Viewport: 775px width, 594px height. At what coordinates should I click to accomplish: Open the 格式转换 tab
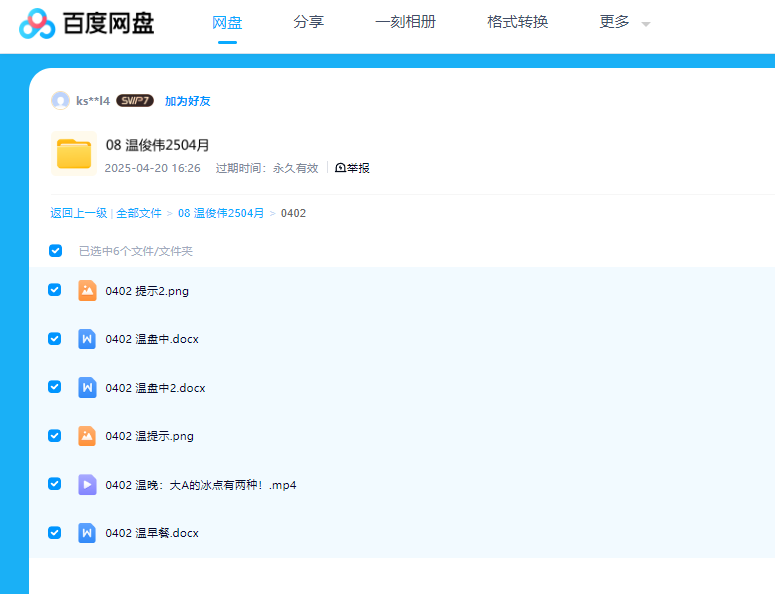coord(517,22)
